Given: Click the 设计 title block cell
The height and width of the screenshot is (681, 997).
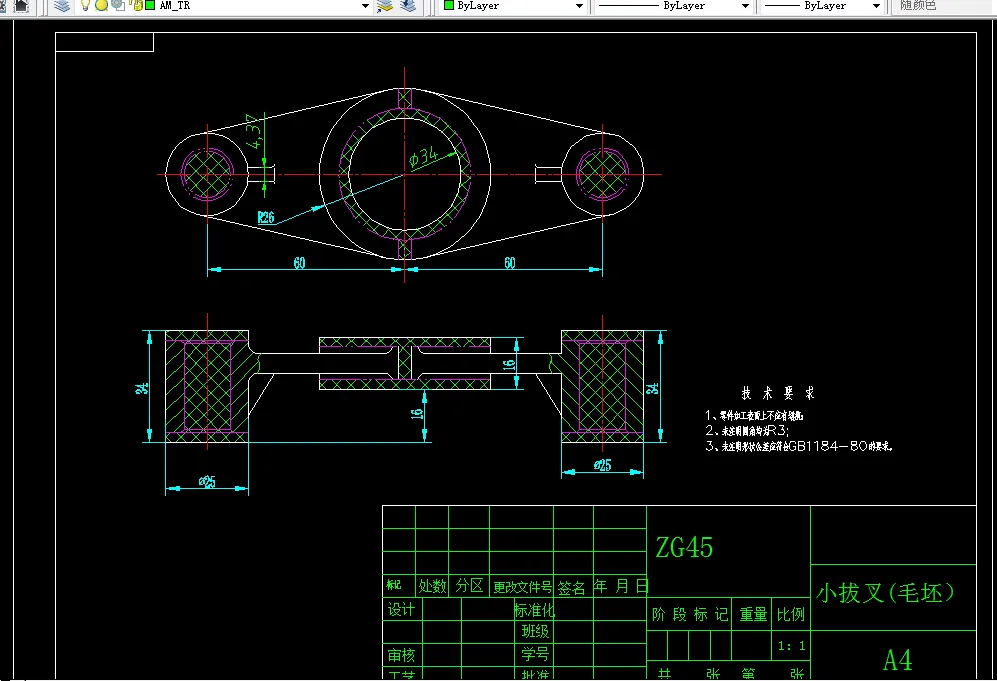Looking at the screenshot, I should pos(401,610).
